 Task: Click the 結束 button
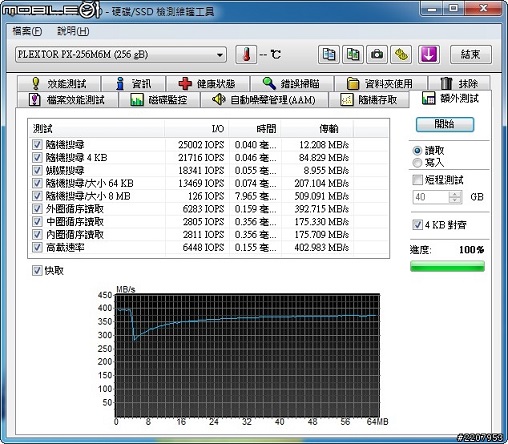click(x=471, y=54)
